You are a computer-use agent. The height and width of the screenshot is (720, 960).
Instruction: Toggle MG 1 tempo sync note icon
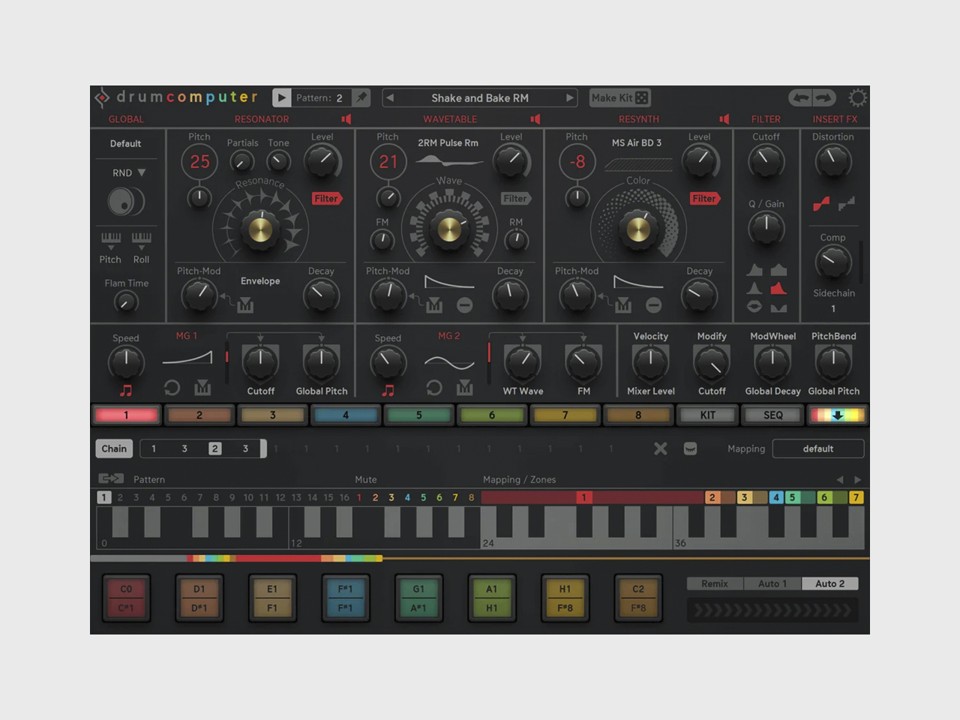[x=126, y=390]
